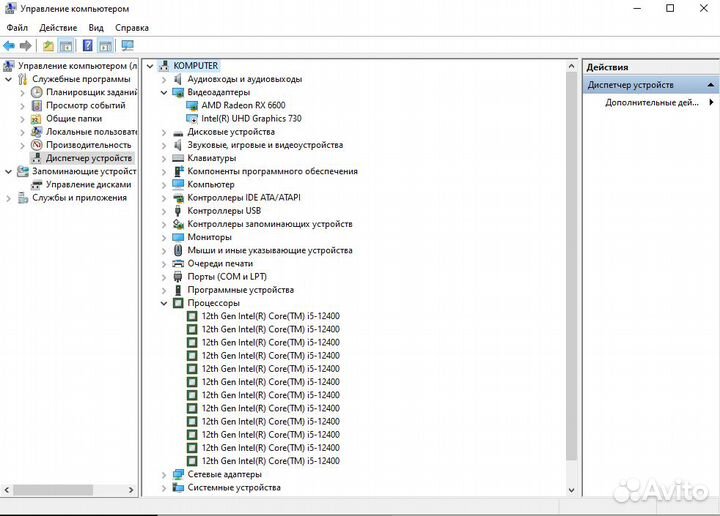Collapse Диспетчер устройств actions section arrow

[711, 85]
